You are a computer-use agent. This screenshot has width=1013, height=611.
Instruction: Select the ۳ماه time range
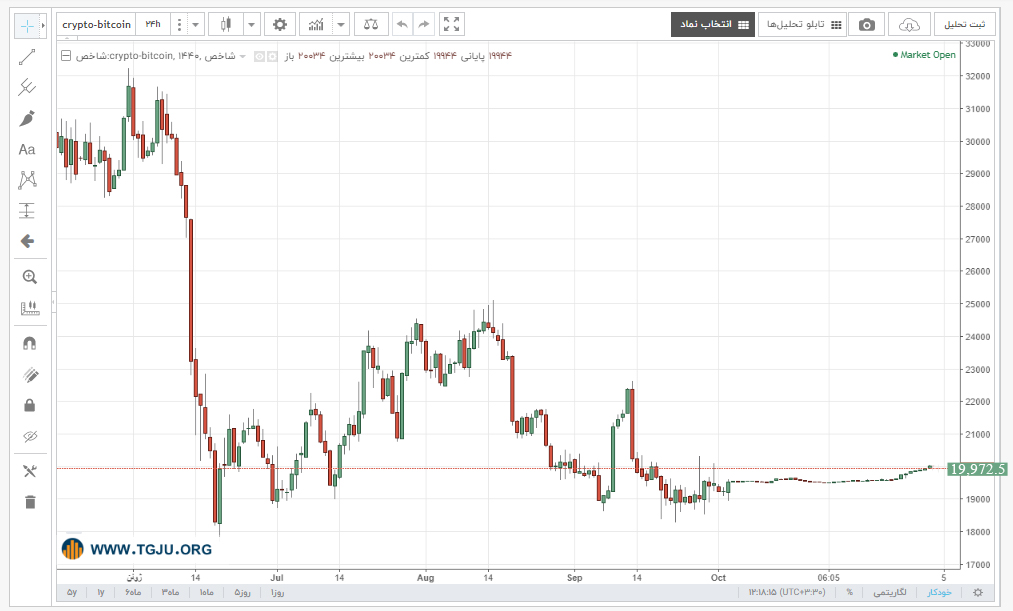[x=170, y=592]
